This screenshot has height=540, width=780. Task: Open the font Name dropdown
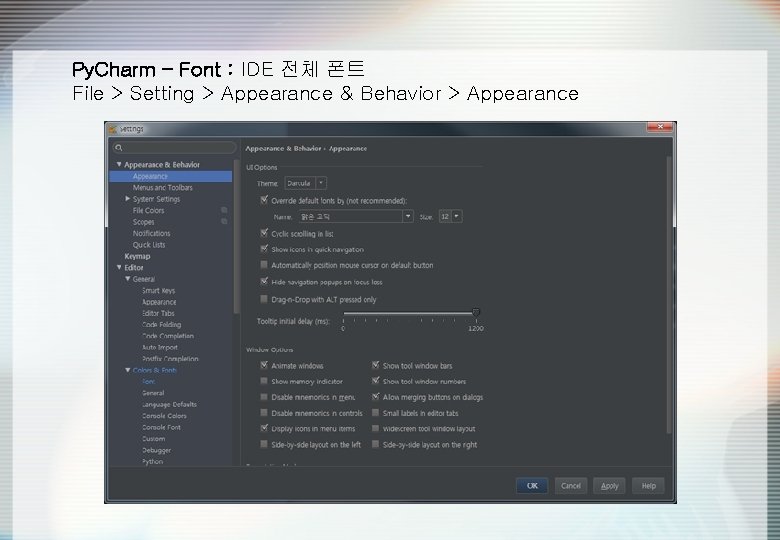[x=356, y=216]
